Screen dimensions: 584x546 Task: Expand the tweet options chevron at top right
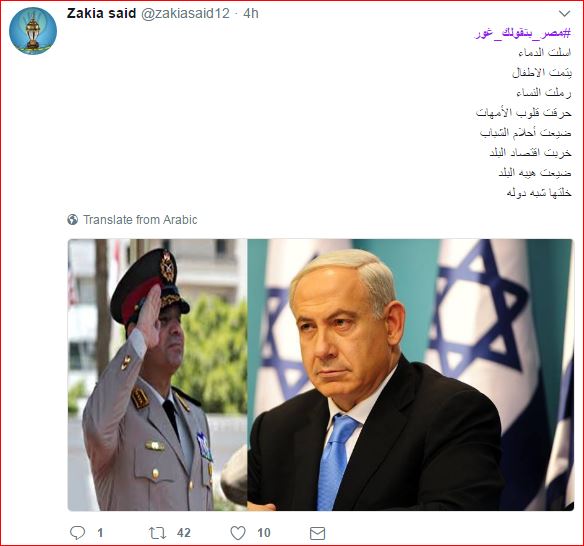565,14
